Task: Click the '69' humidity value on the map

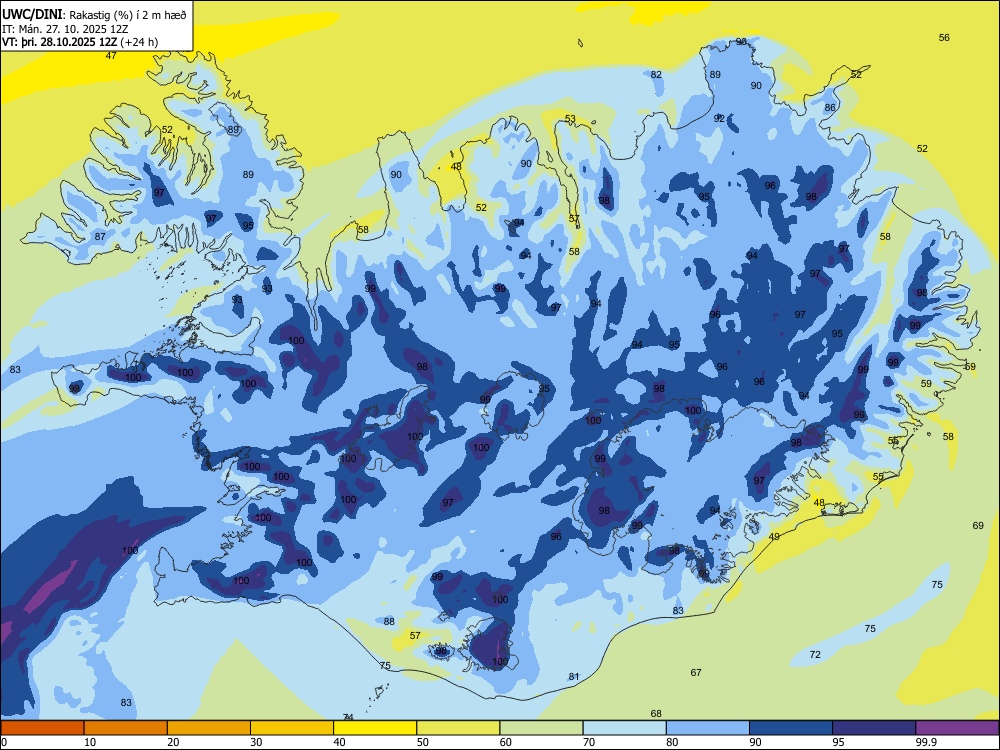Action: pyautogui.click(x=978, y=526)
